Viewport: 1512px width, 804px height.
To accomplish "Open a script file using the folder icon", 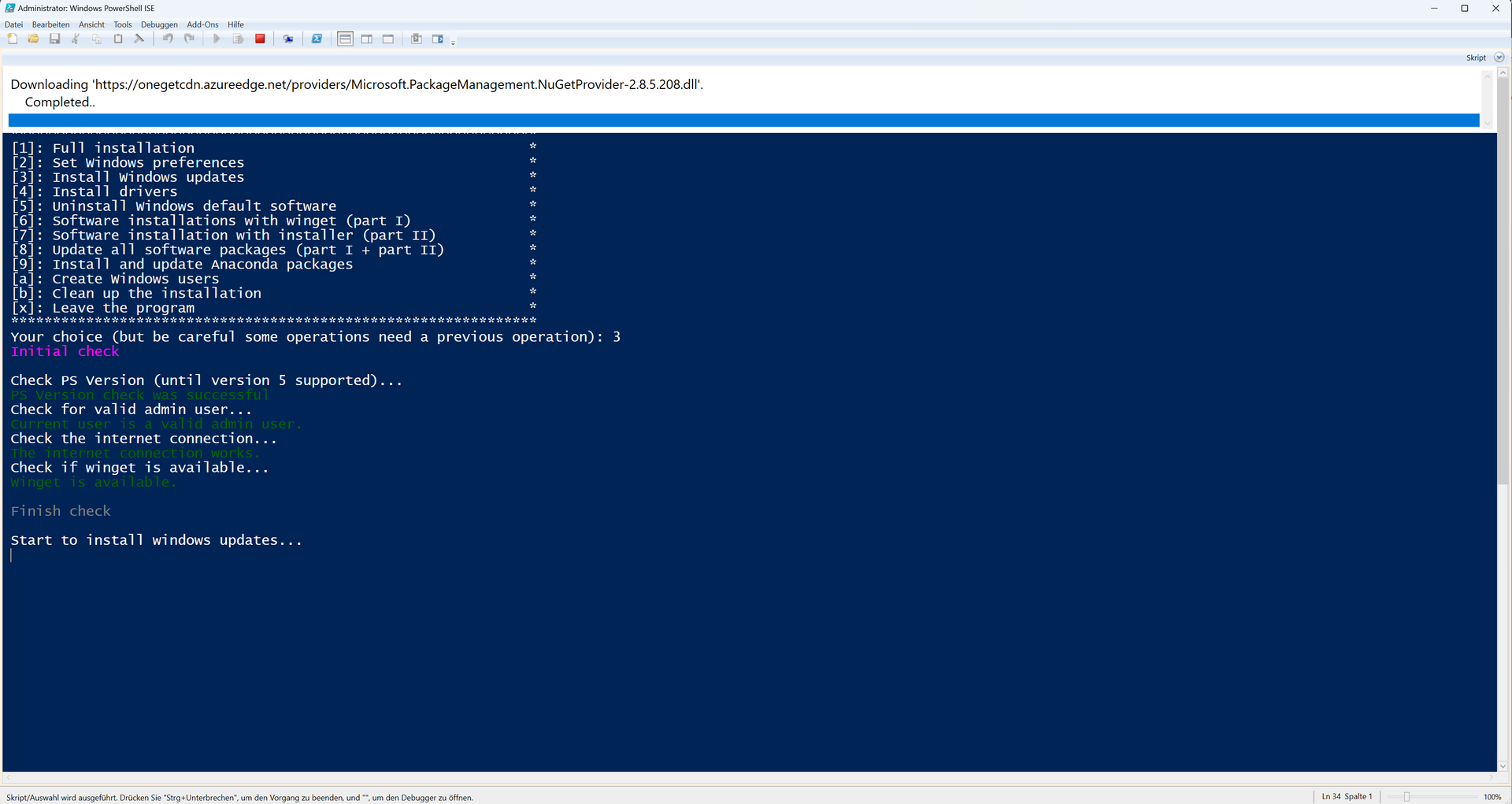I will pos(34,39).
